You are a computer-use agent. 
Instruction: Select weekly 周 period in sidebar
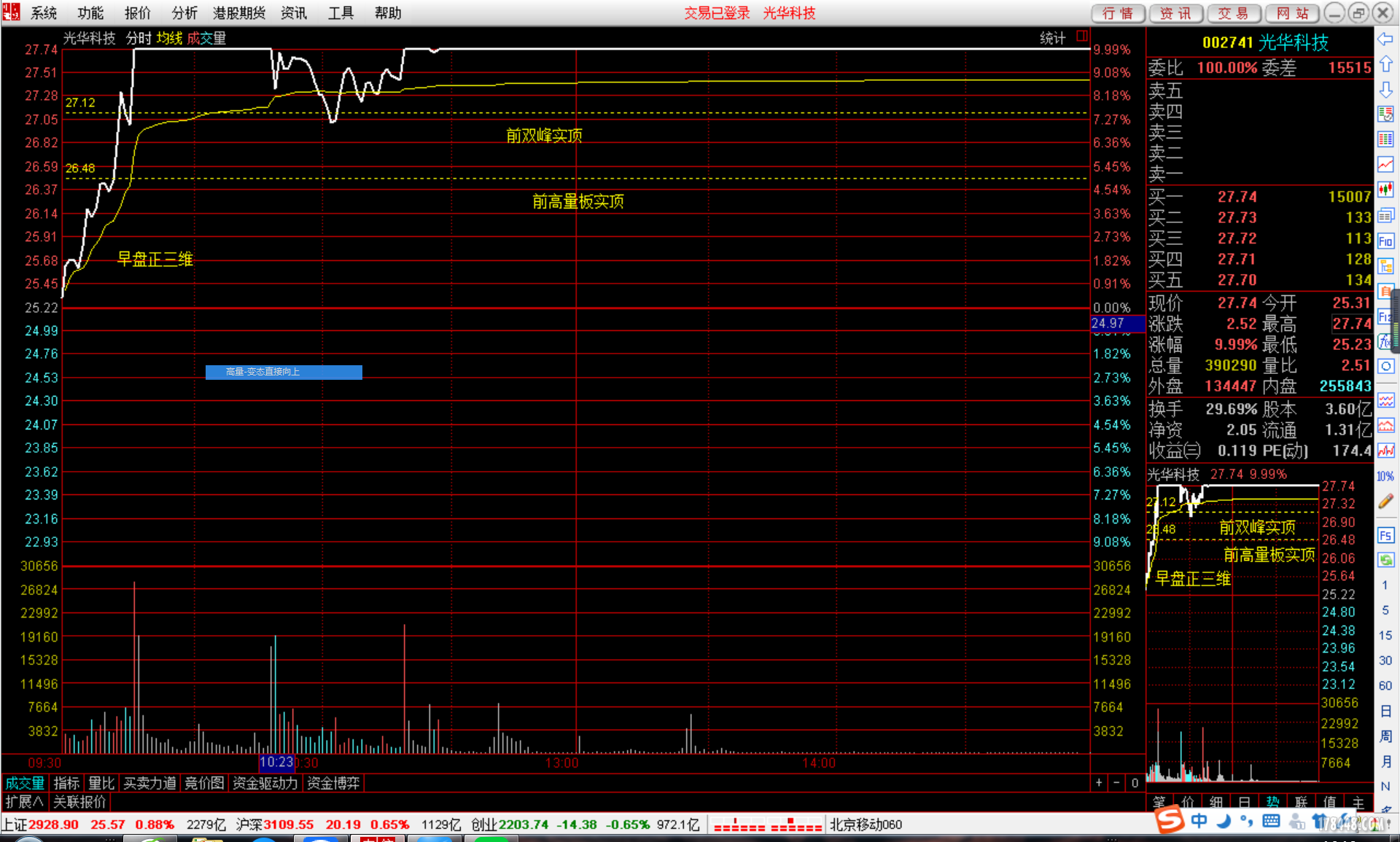pos(1385,736)
